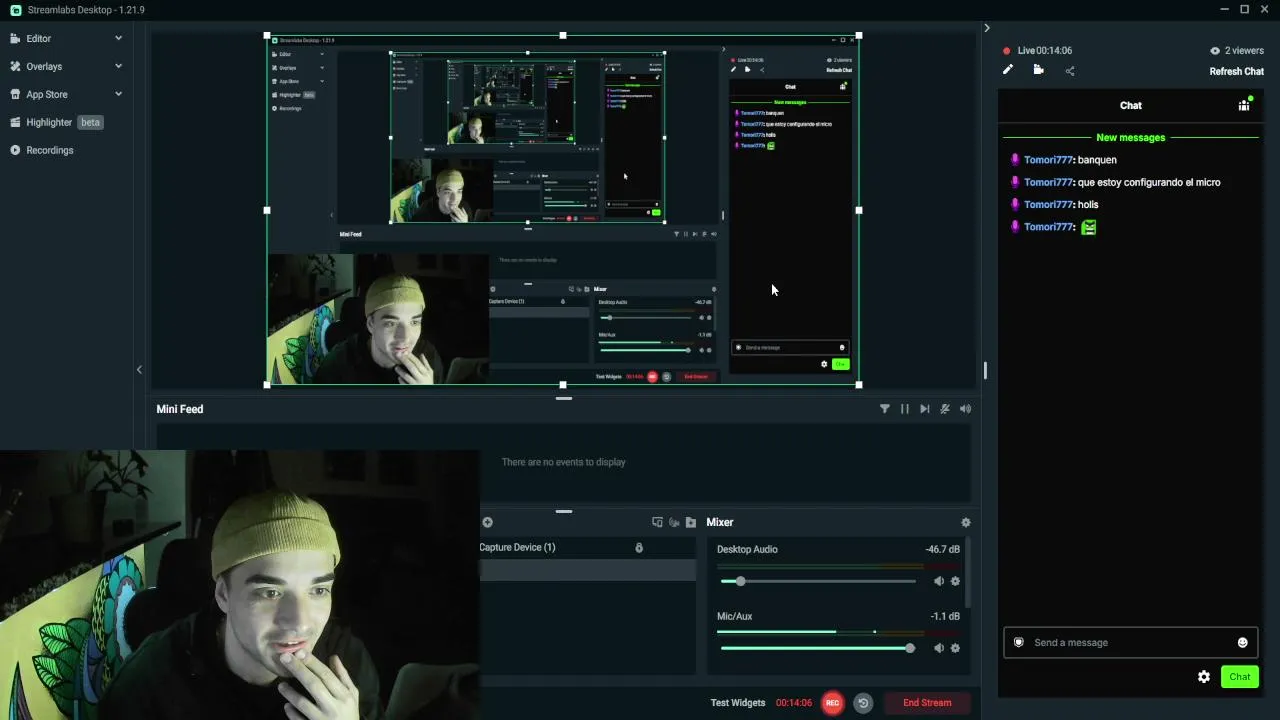Toggle recording with the REC button
The width and height of the screenshot is (1280, 720).
tap(832, 703)
